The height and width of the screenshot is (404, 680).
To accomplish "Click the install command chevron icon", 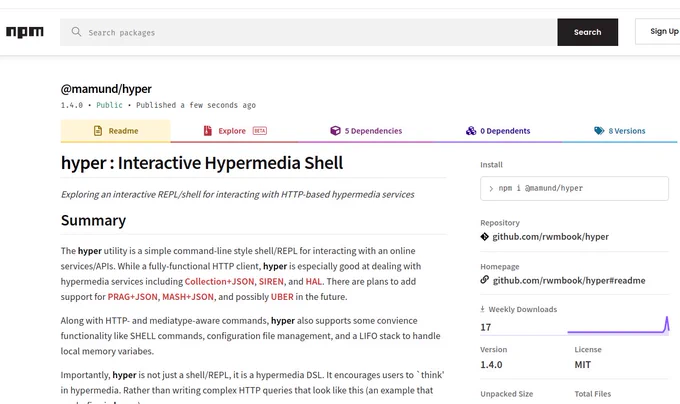I will pos(491,189).
